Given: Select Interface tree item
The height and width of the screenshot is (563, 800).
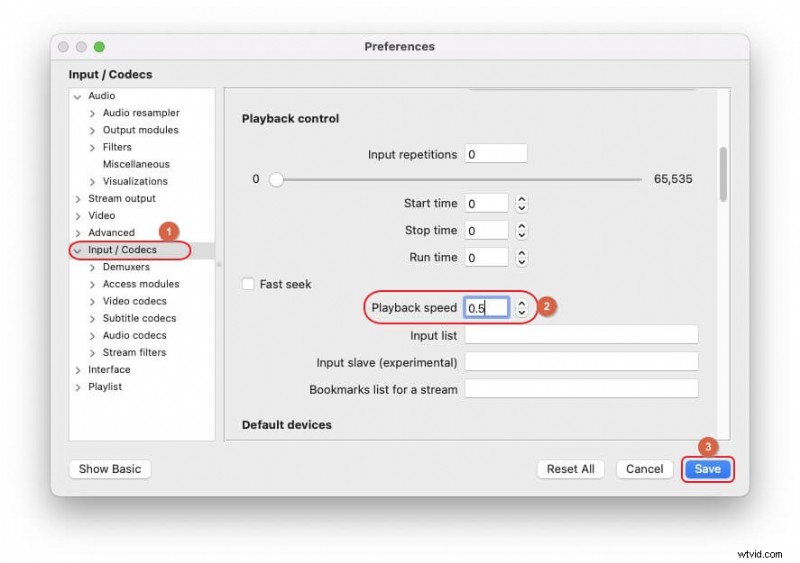Looking at the screenshot, I should point(109,369).
